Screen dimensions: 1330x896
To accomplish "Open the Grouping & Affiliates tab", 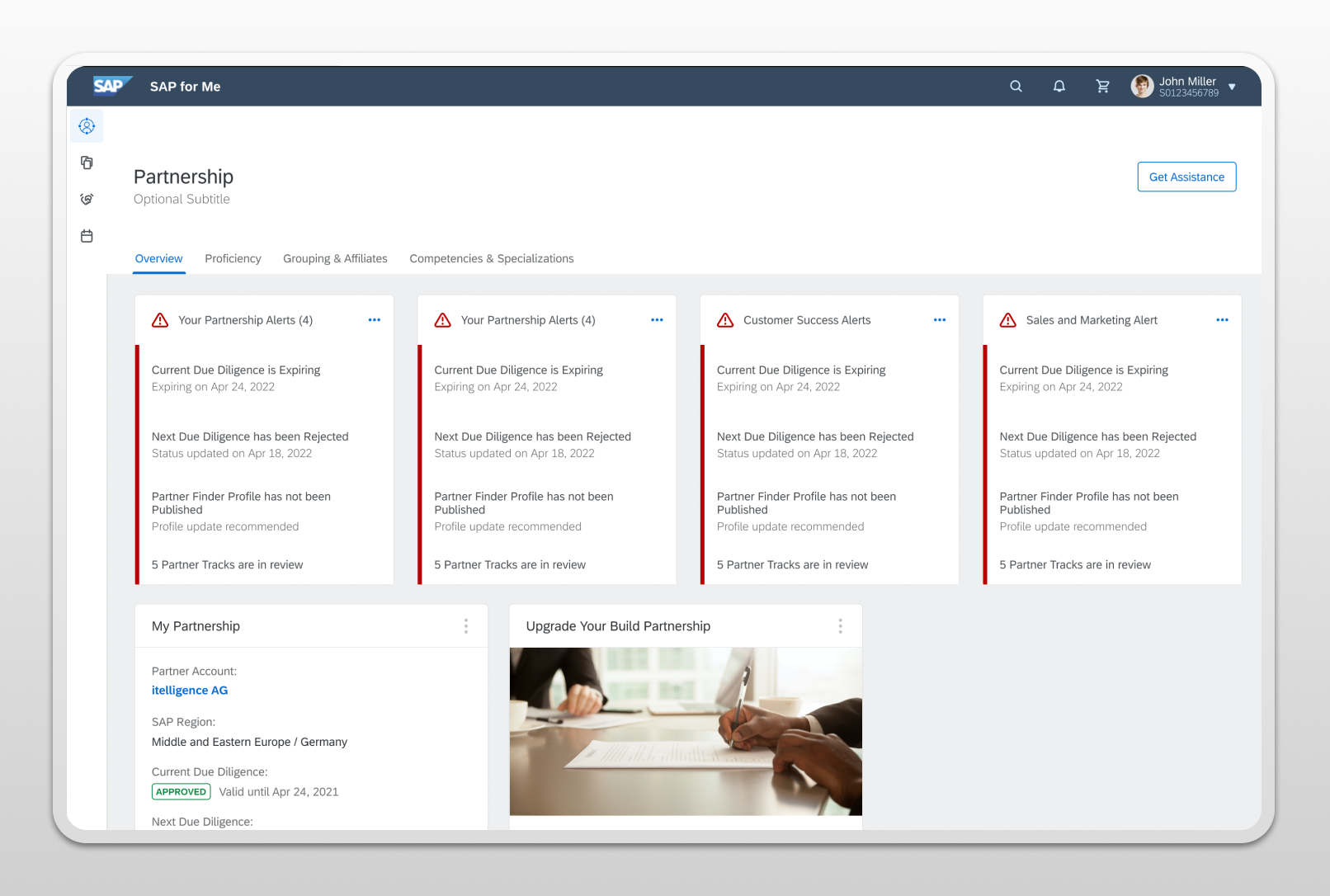I will pos(335,258).
